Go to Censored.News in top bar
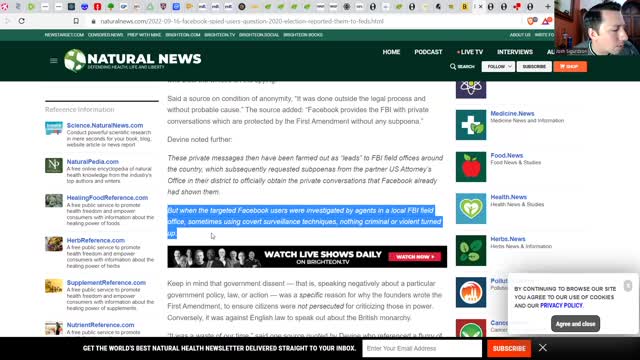 tap(105, 35)
